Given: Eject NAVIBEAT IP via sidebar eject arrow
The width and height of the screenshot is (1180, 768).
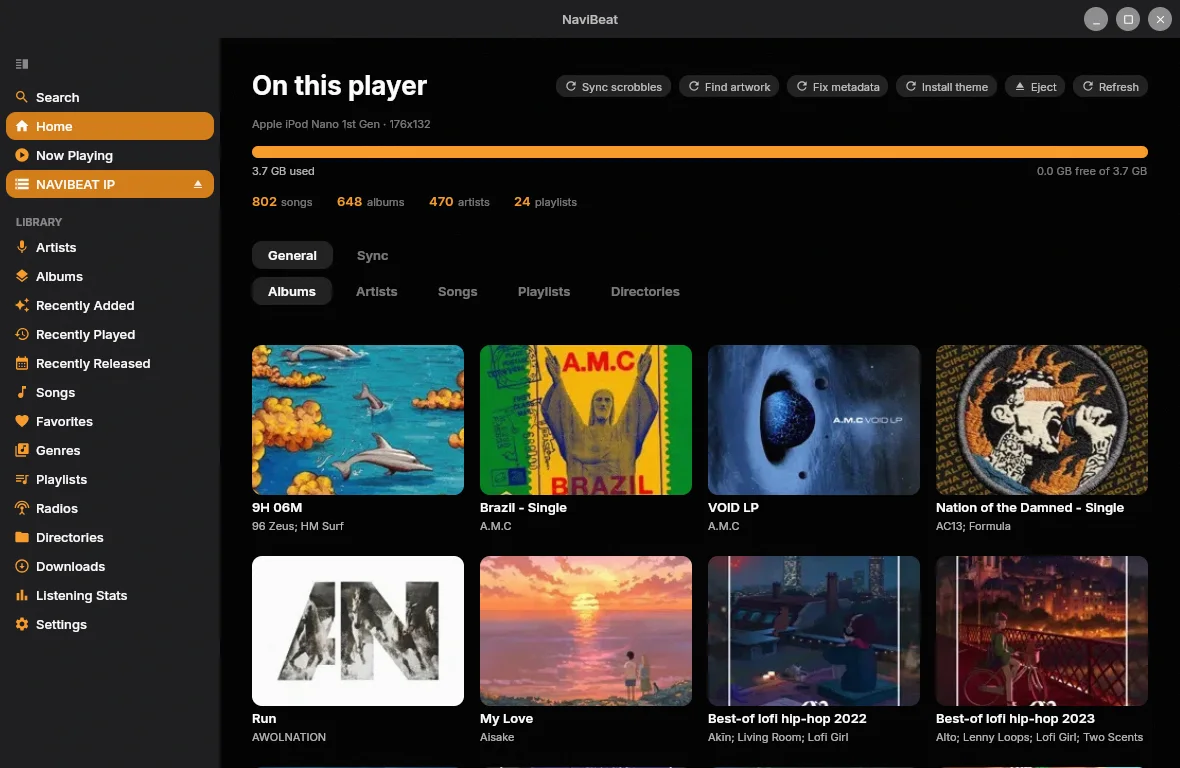Looking at the screenshot, I should pos(198,184).
